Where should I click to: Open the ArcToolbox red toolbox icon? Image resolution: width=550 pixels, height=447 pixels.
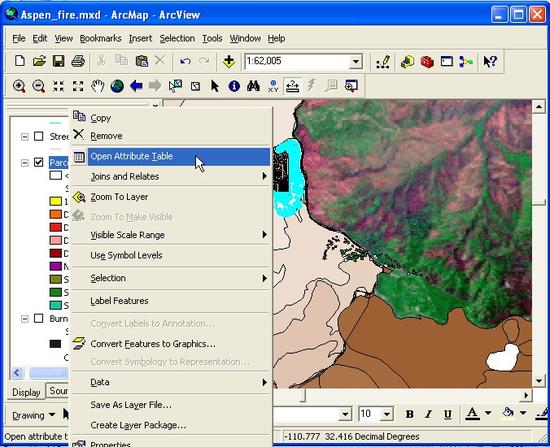pyautogui.click(x=427, y=61)
